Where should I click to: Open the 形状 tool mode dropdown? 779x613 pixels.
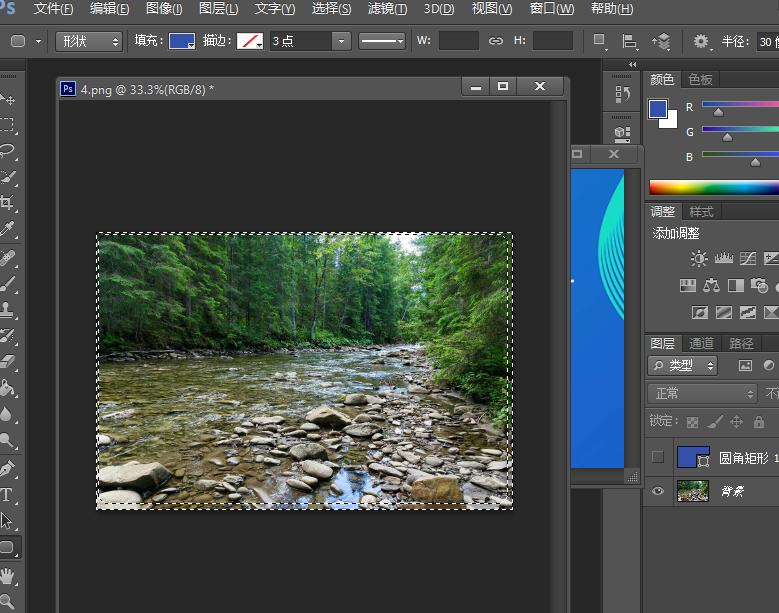(88, 41)
